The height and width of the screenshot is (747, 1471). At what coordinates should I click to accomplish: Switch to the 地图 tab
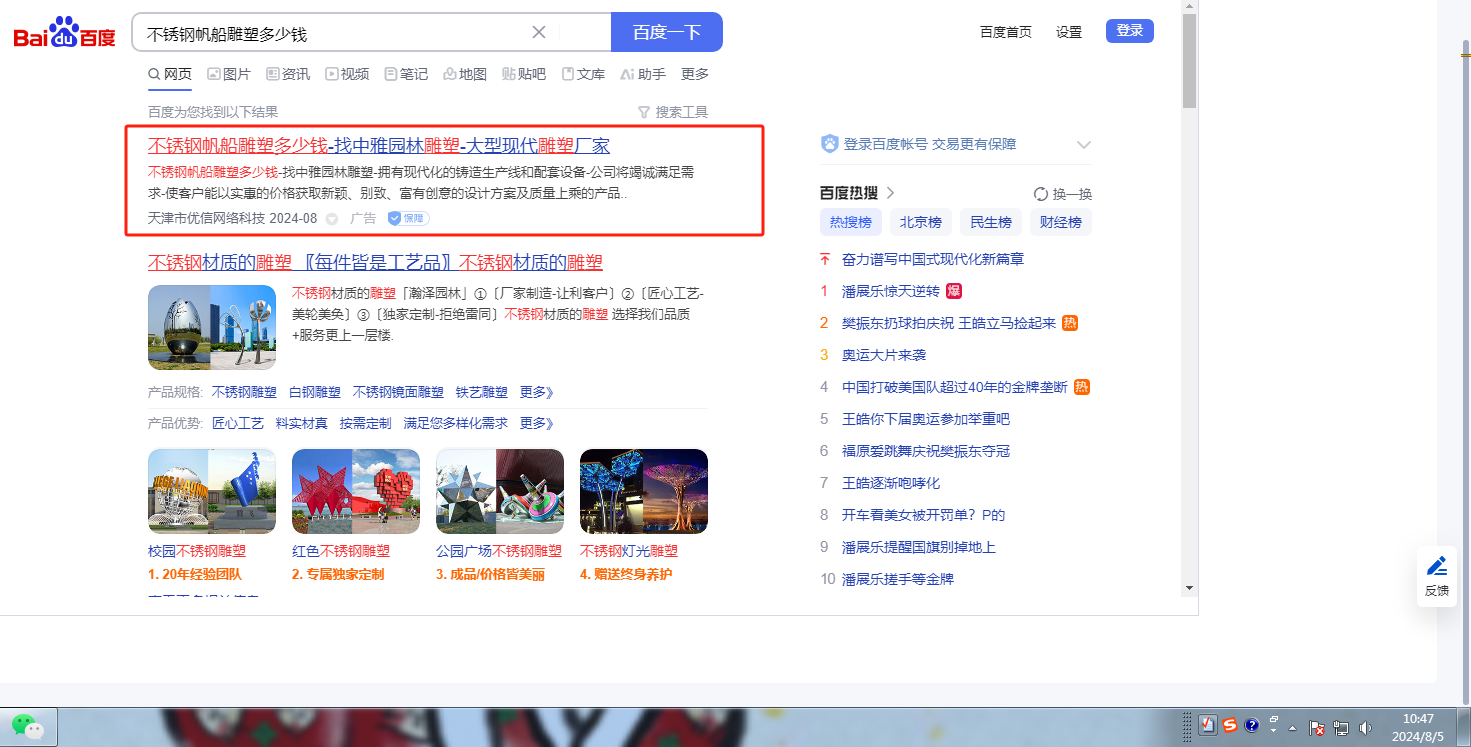tap(465, 74)
